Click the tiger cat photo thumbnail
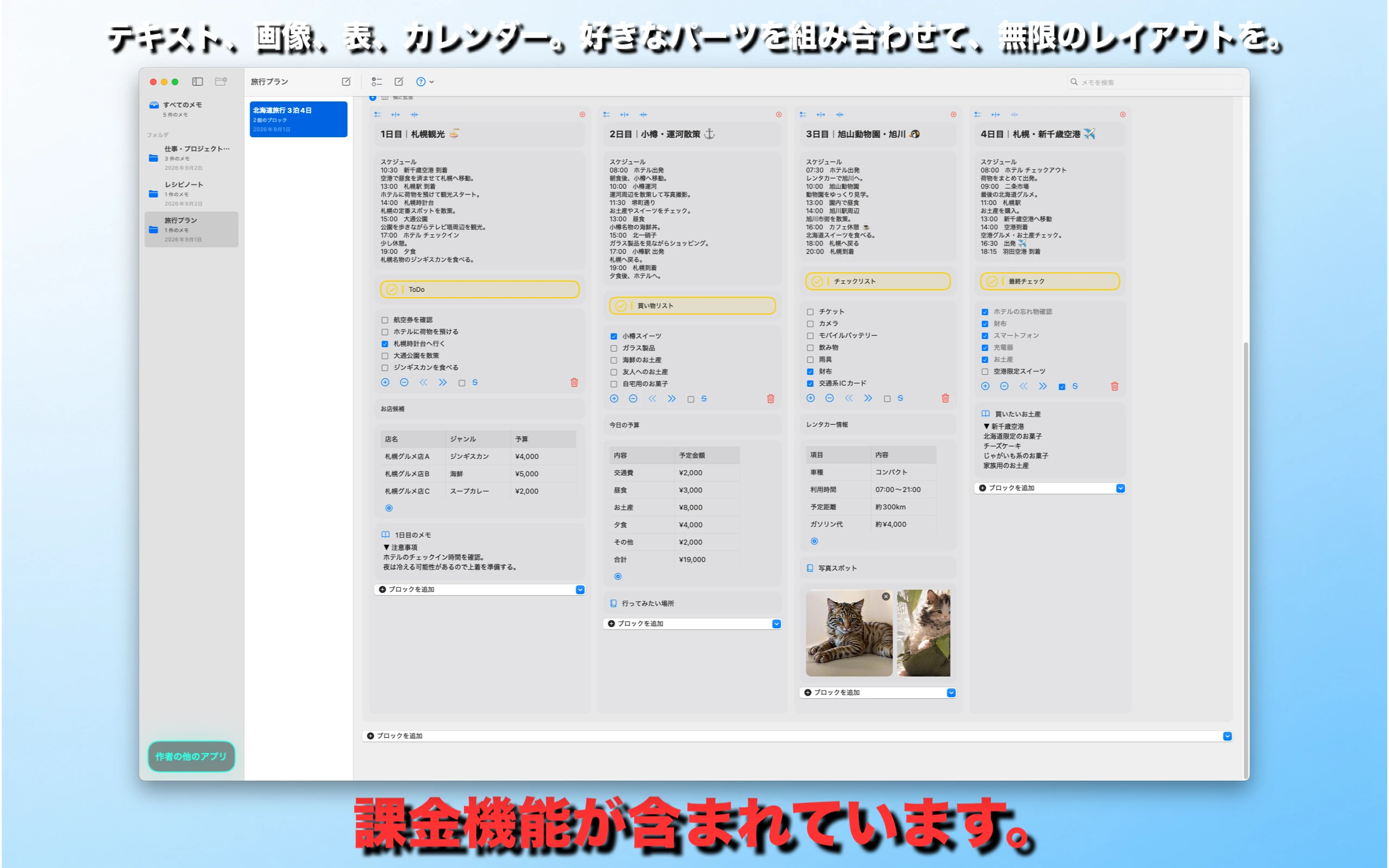This screenshot has height=868, width=1389. 849,633
